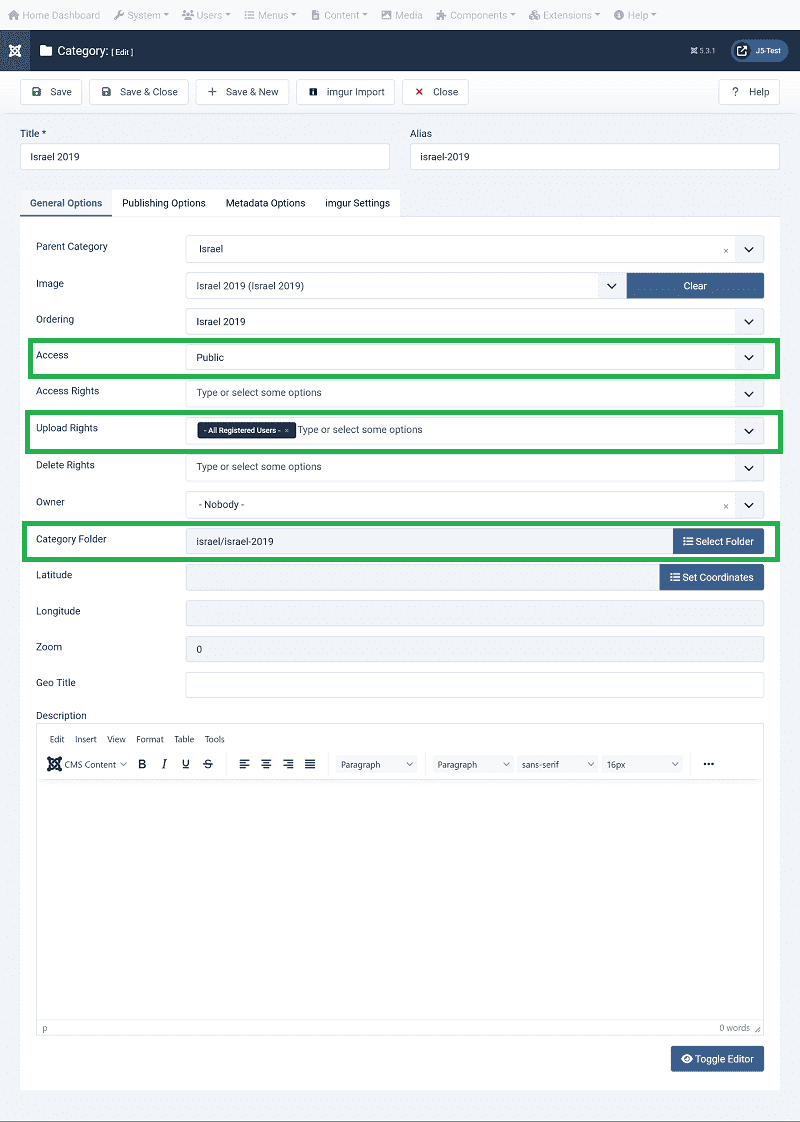Screen dimensions: 800x1122
Task: Click the Select Folder button
Action: coord(717,541)
